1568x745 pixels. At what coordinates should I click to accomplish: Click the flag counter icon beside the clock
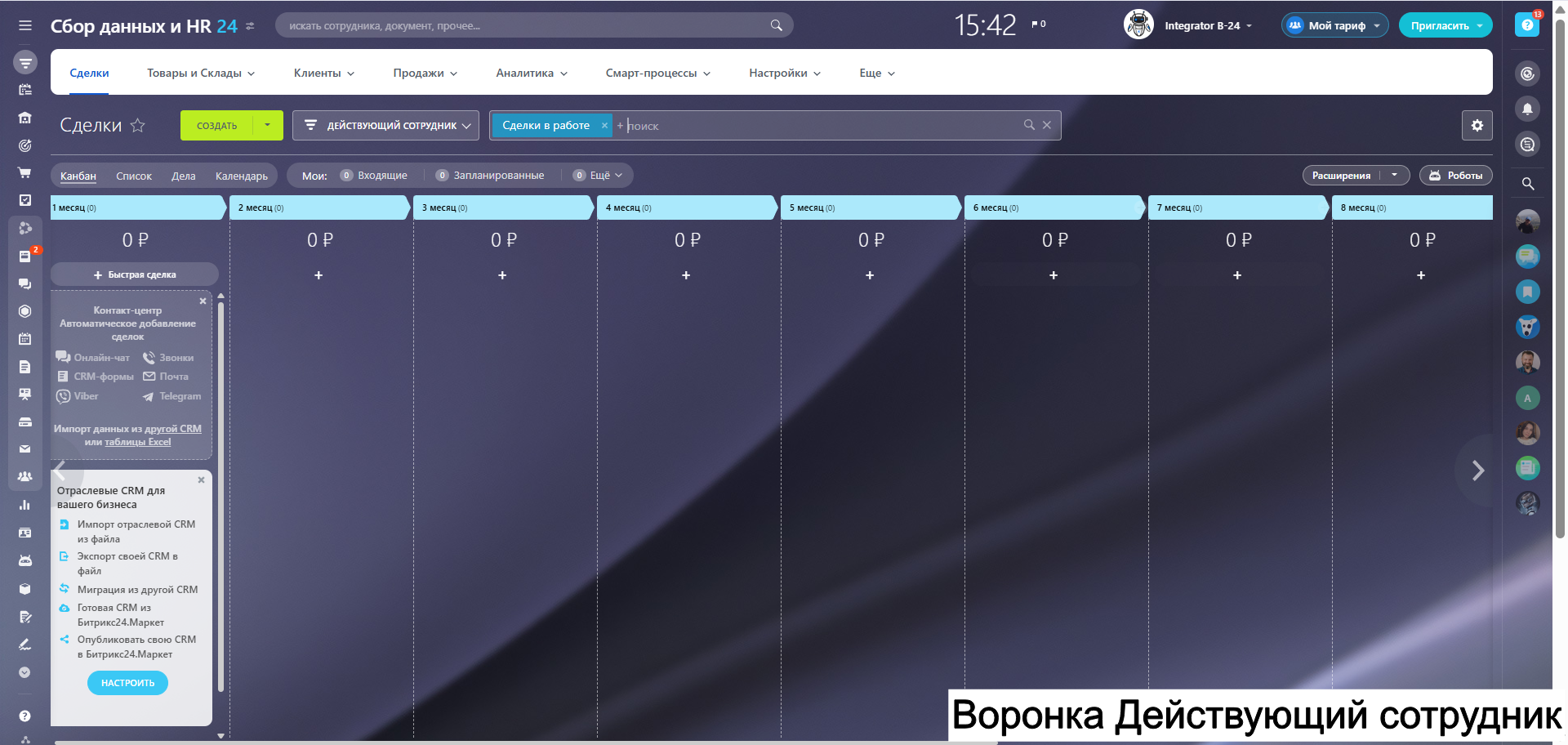pos(1038,25)
